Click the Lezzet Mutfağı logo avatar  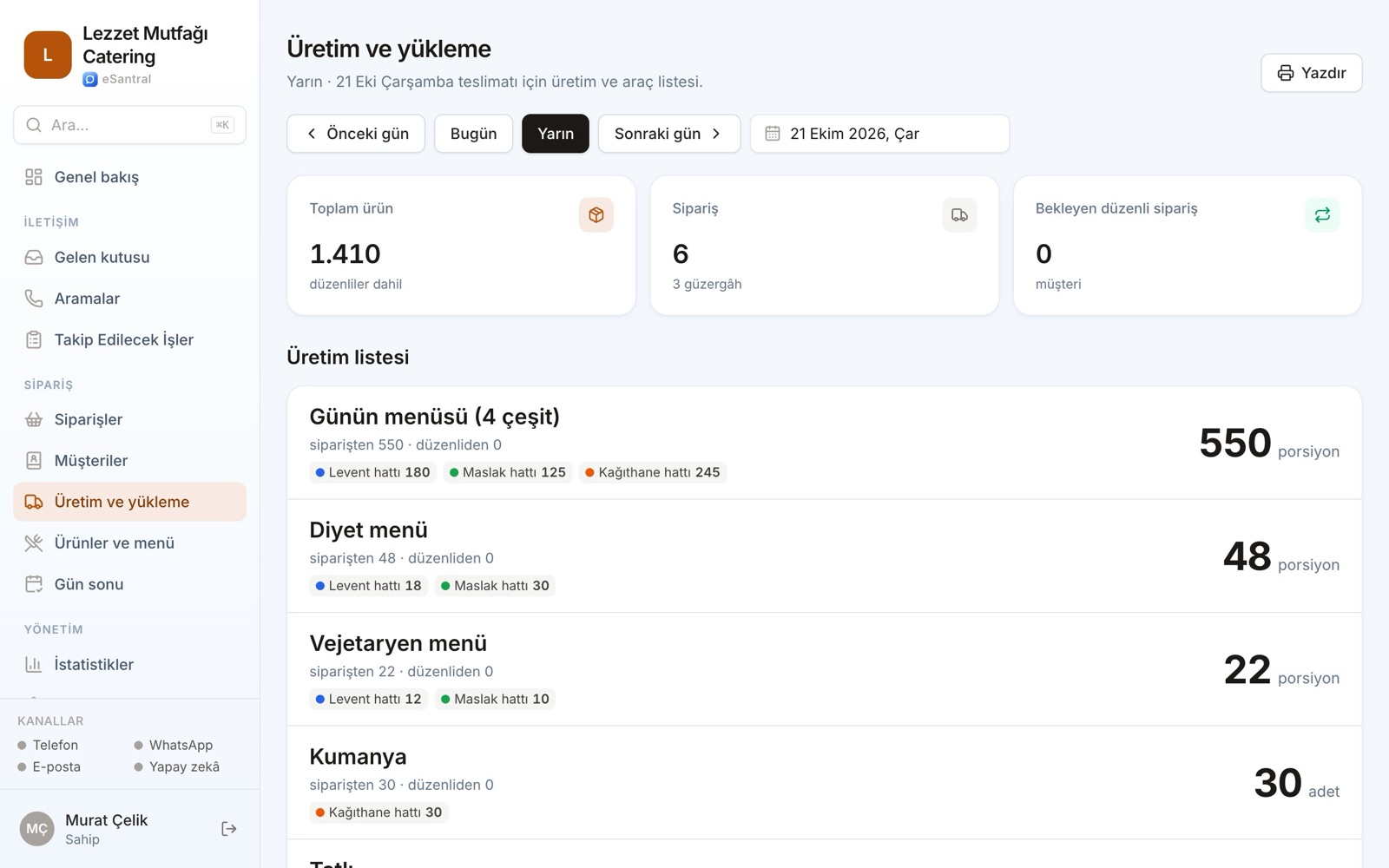48,55
